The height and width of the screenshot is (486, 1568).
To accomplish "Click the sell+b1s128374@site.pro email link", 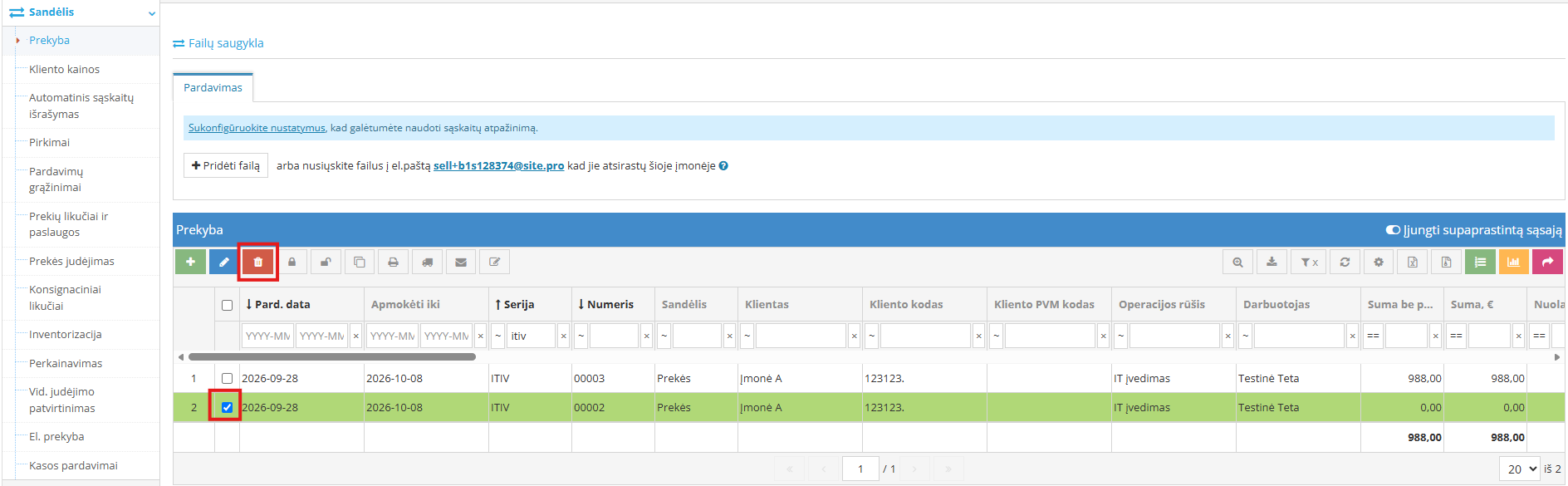I will tap(498, 165).
